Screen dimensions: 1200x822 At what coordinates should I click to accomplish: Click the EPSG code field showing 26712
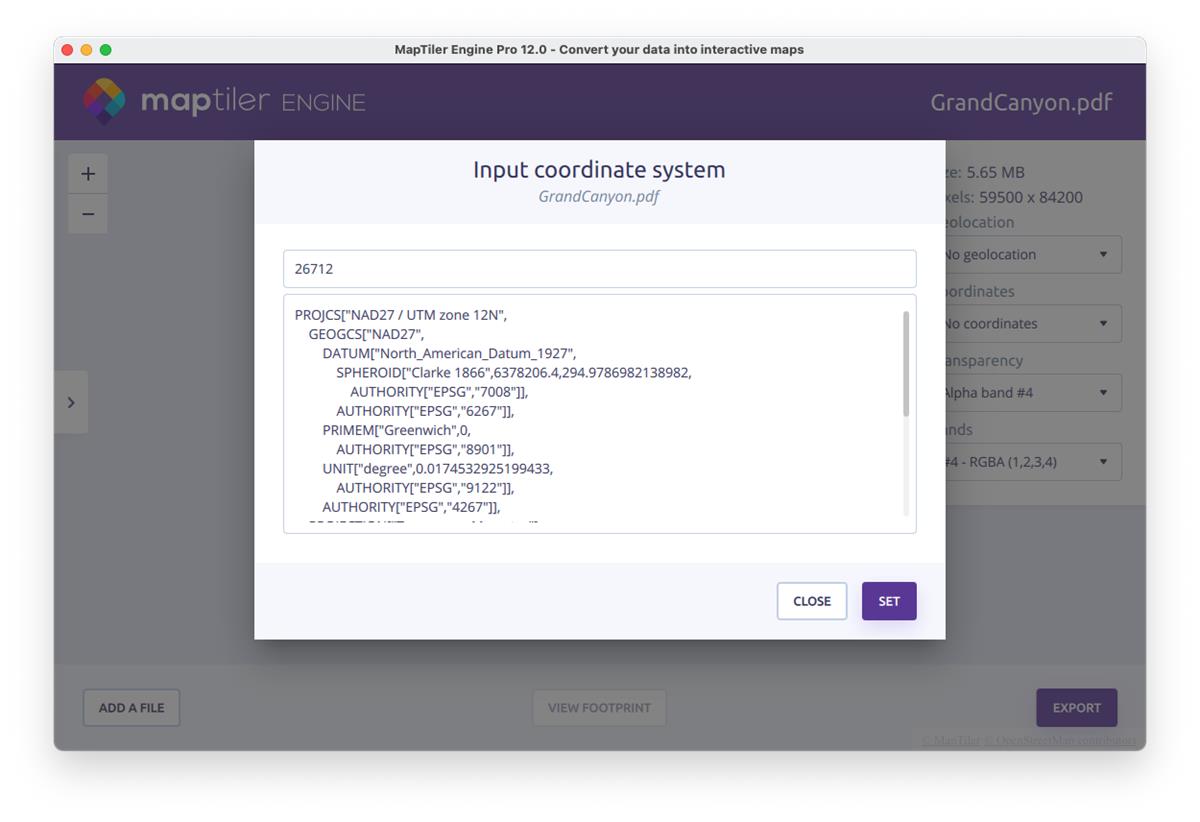pyautogui.click(x=599, y=269)
